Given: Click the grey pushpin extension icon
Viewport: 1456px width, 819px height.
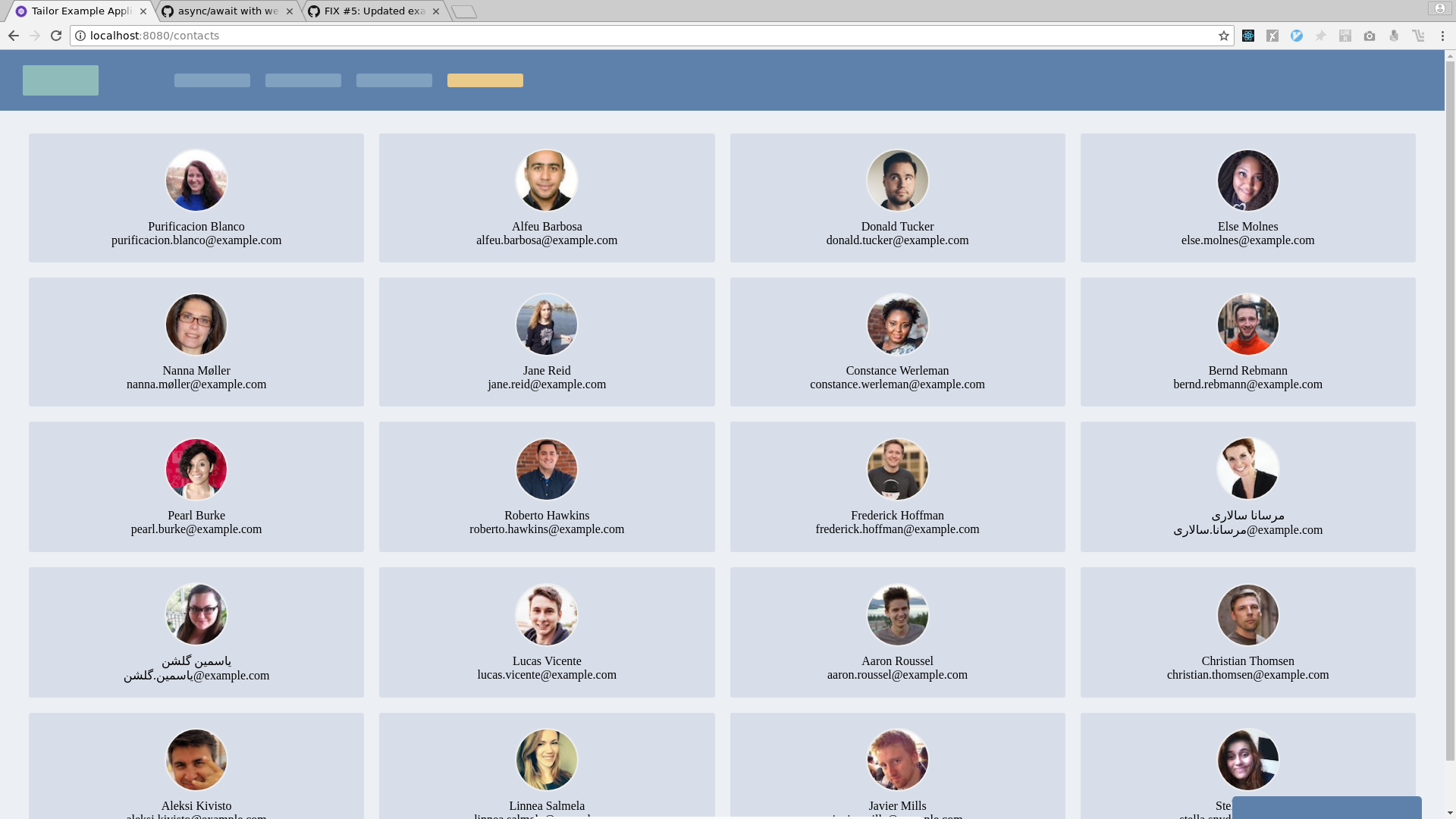Looking at the screenshot, I should pos(1321,36).
